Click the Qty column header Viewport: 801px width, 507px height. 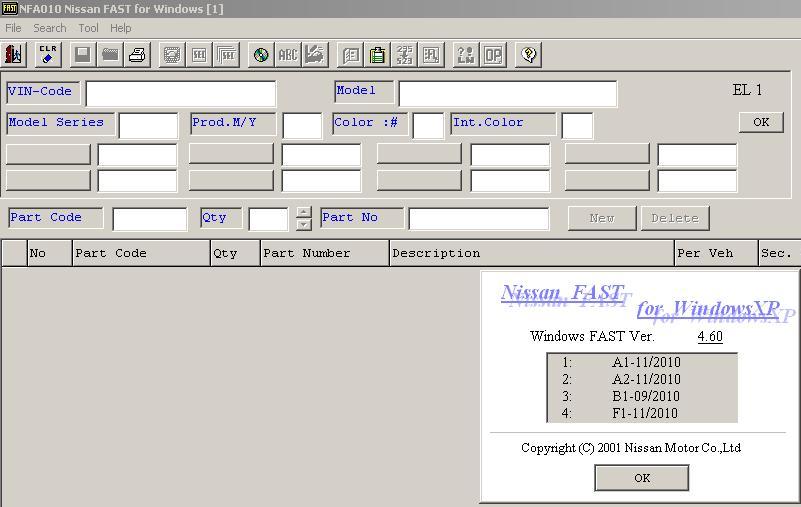(235, 254)
